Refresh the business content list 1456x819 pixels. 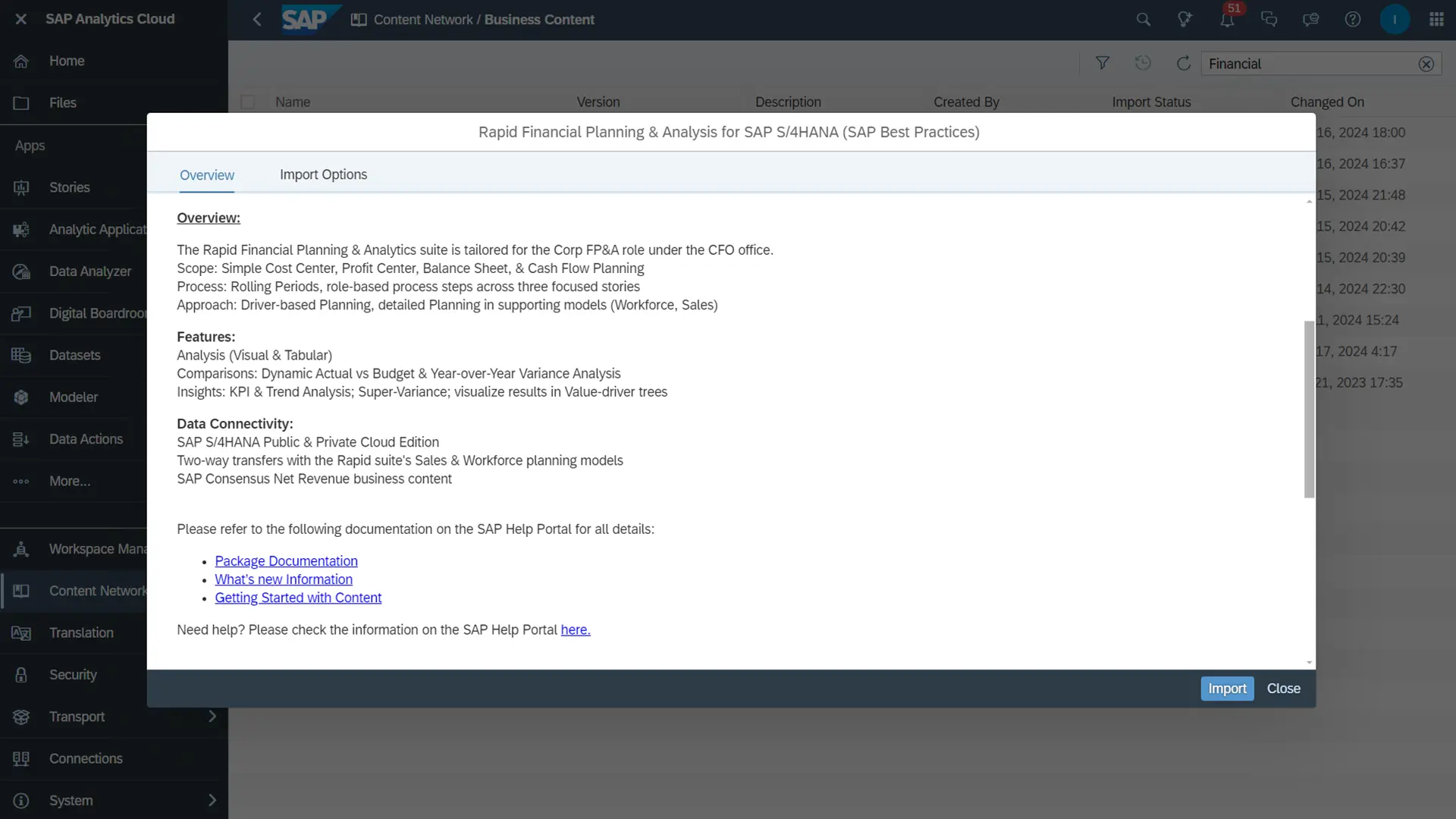point(1183,64)
